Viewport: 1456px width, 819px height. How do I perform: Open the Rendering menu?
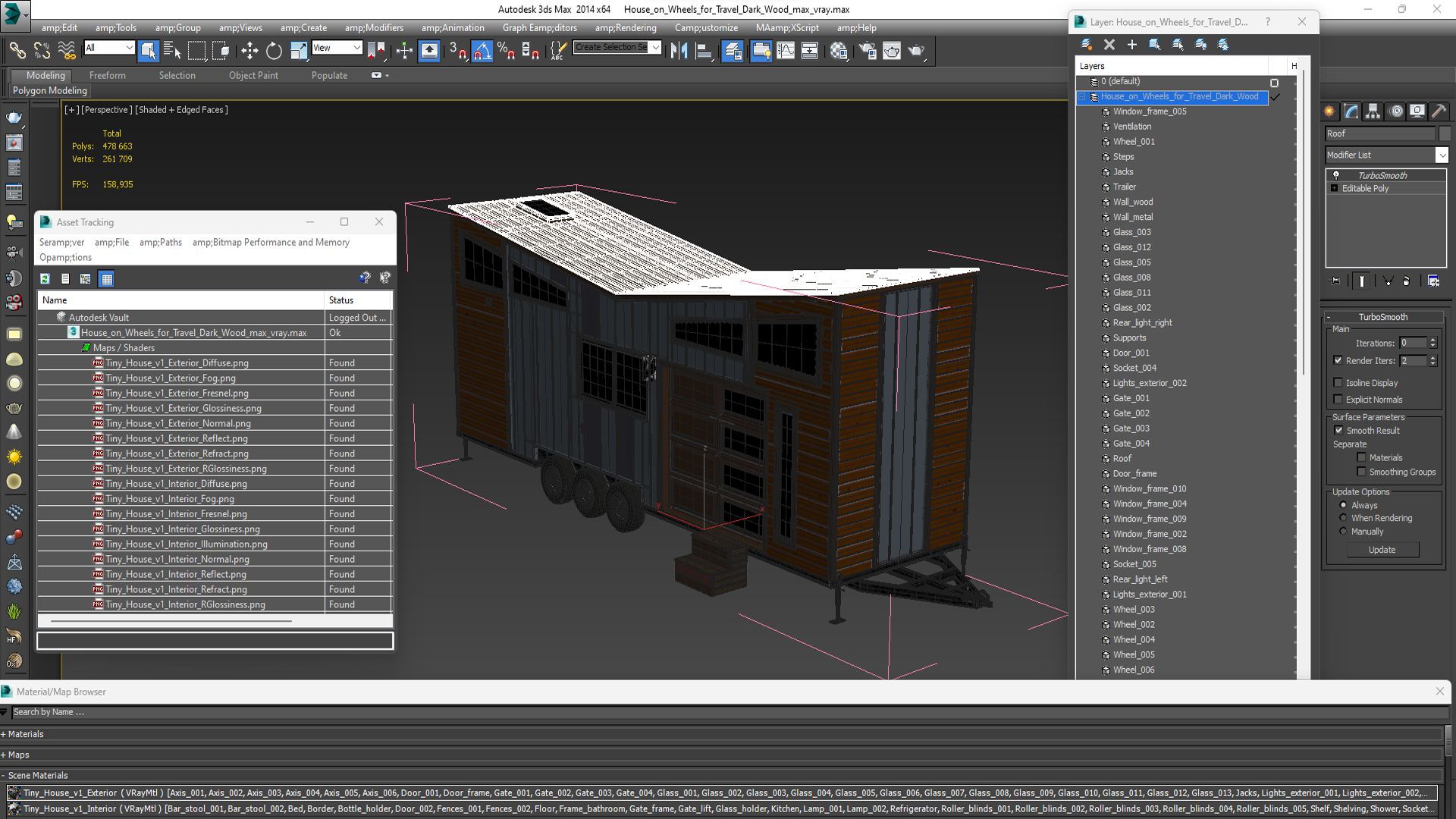coord(626,28)
